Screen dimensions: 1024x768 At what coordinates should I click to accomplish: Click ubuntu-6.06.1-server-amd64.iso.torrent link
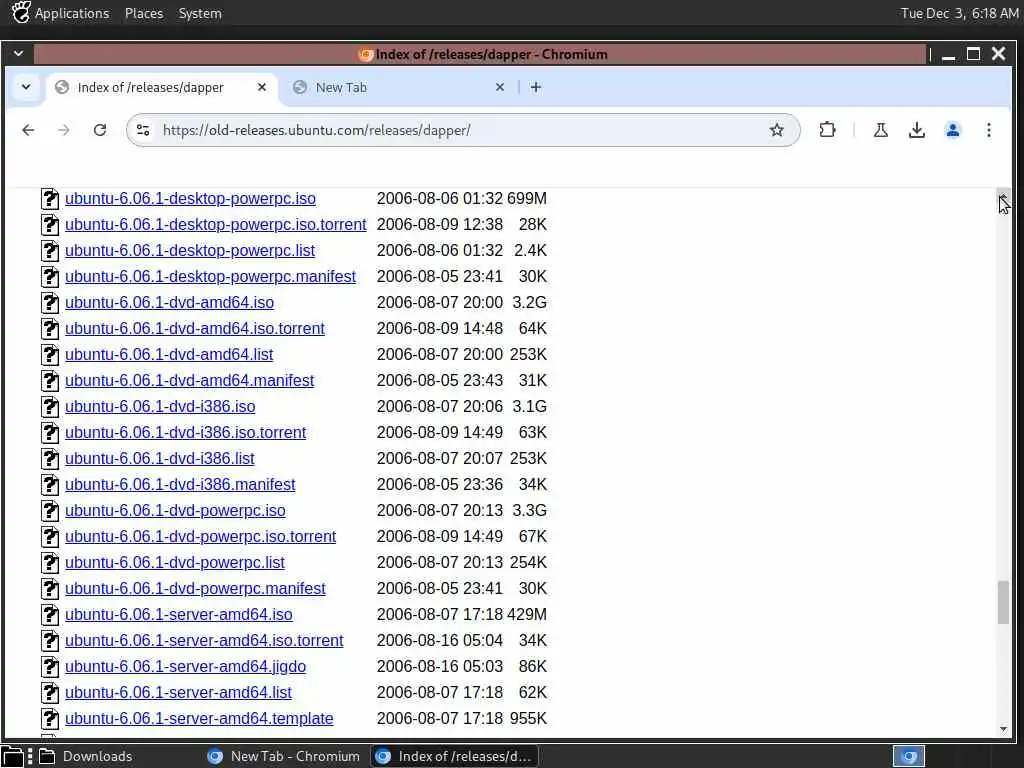(204, 641)
